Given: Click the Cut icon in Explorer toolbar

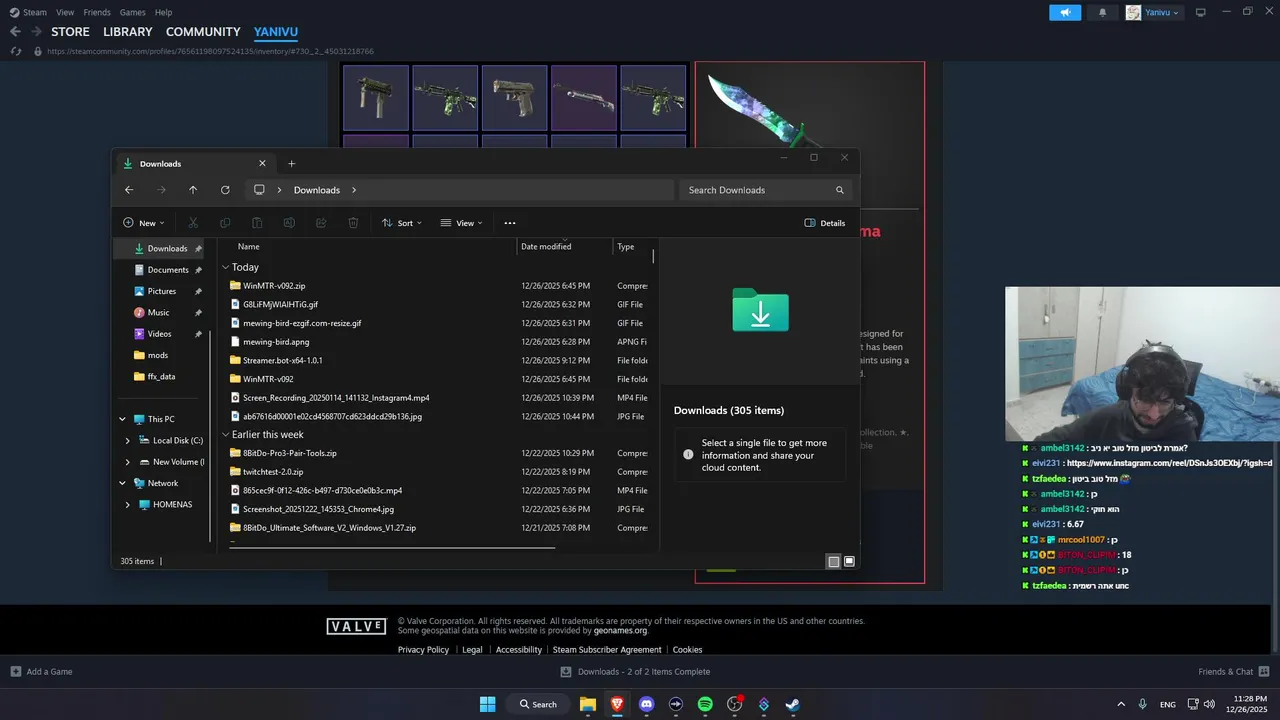Looking at the screenshot, I should [x=193, y=223].
